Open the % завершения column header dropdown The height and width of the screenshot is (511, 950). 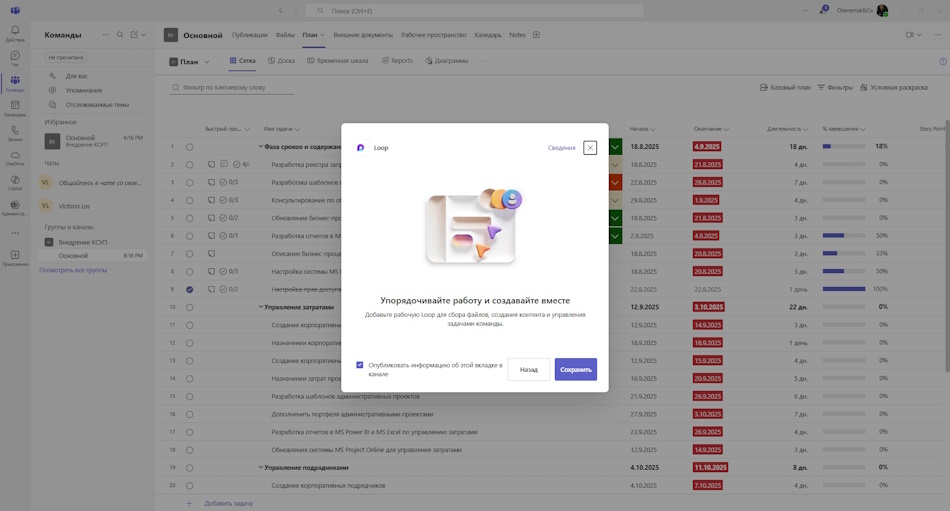pyautogui.click(x=862, y=129)
